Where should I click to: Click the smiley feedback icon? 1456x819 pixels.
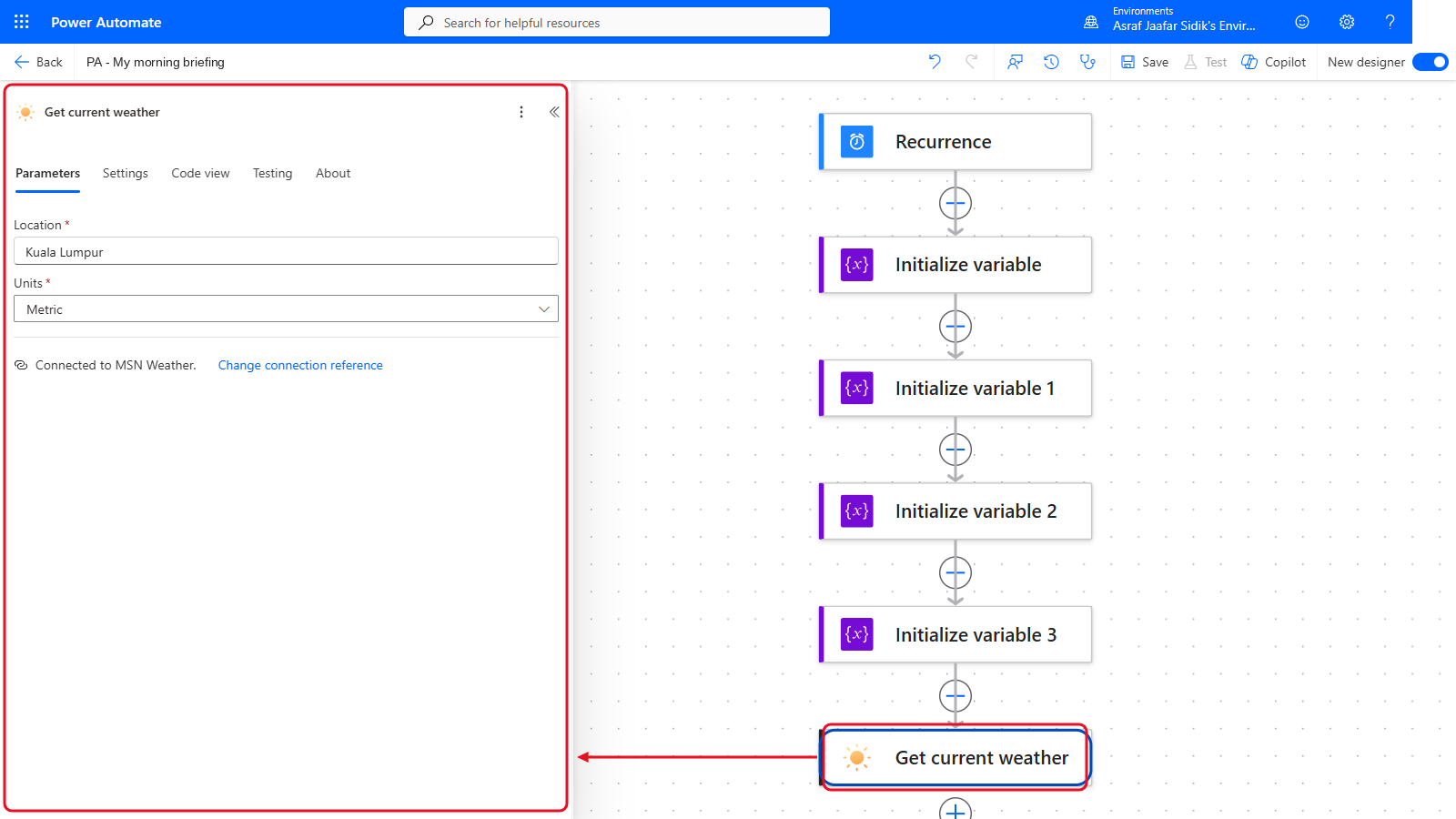[1302, 22]
